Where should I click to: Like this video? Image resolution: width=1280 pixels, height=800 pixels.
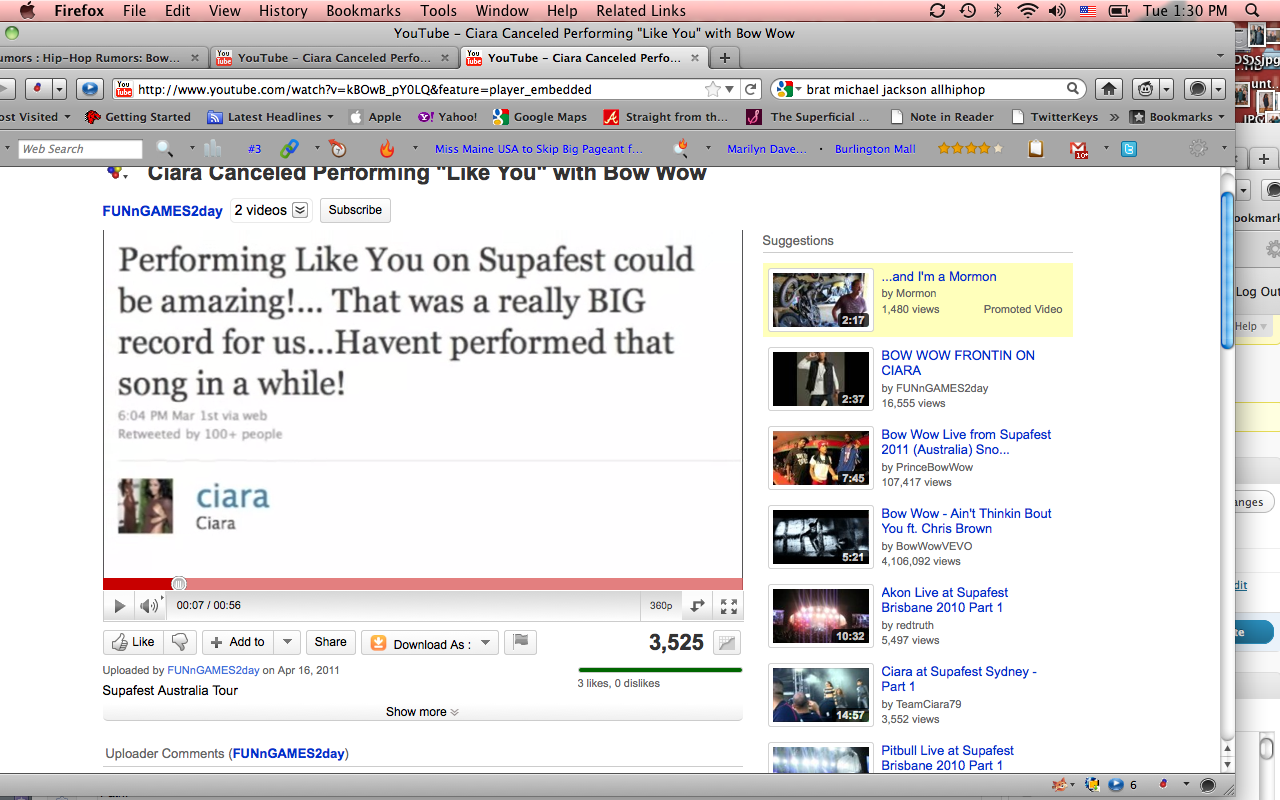[133, 642]
